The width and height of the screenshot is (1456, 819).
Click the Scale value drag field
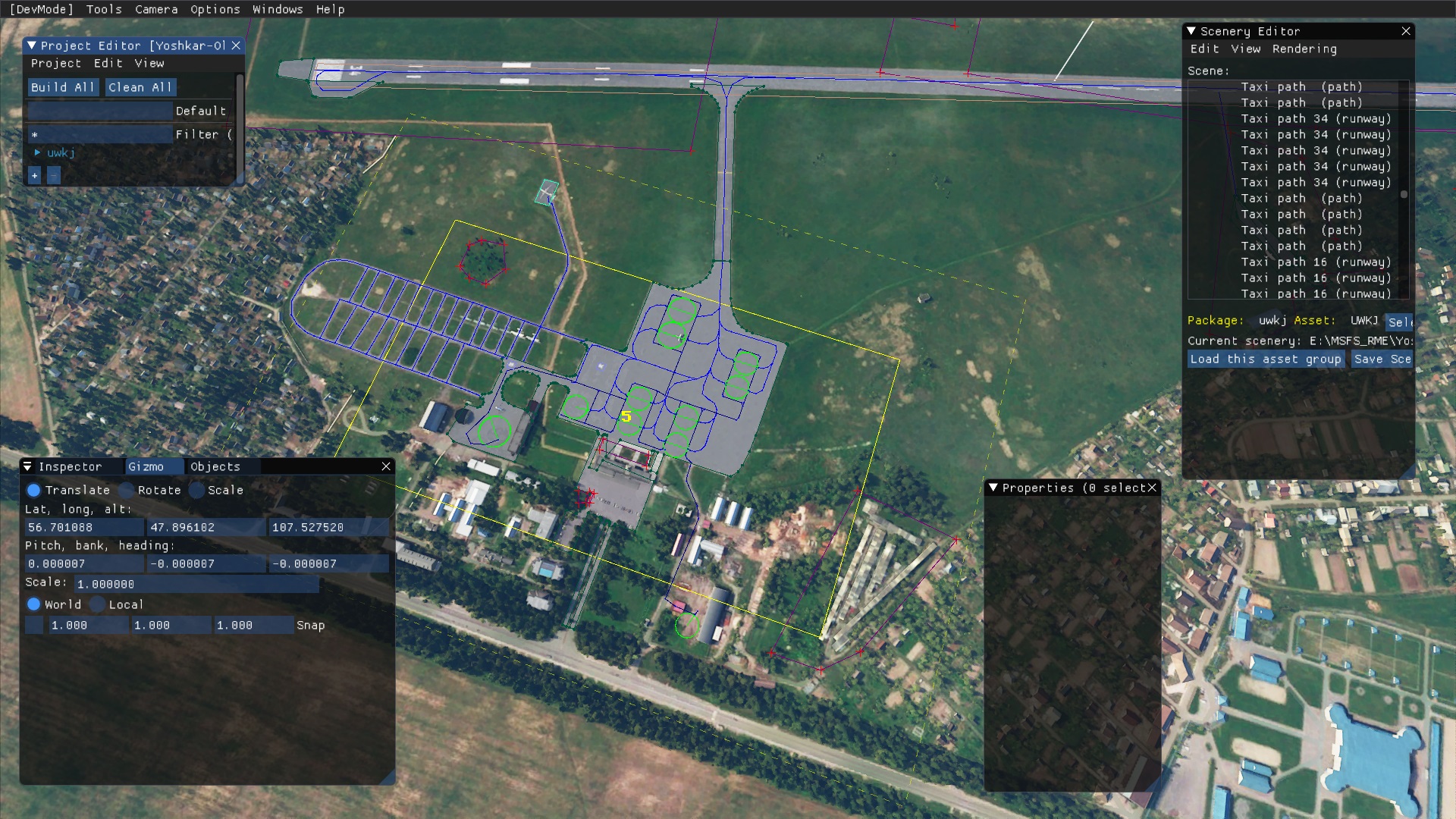pyautogui.click(x=196, y=584)
